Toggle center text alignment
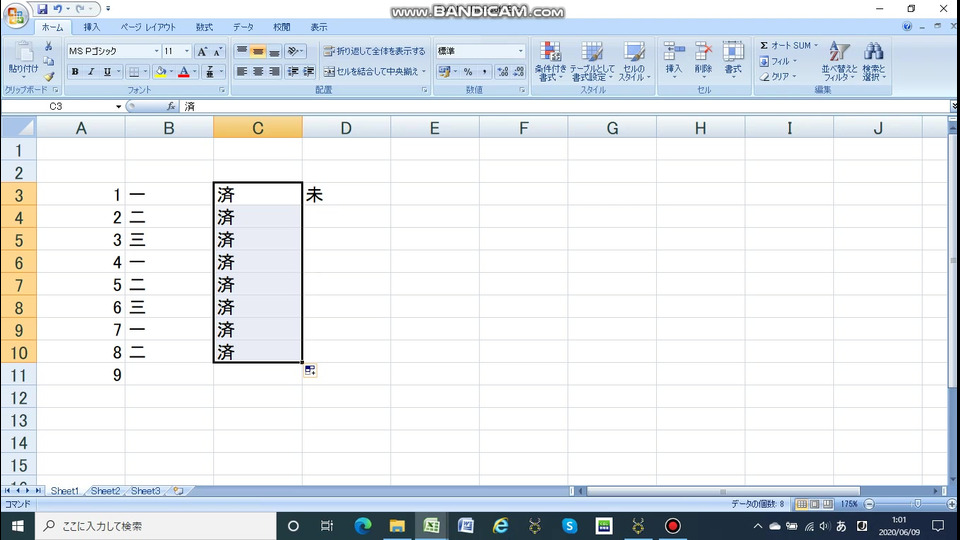 coord(258,72)
